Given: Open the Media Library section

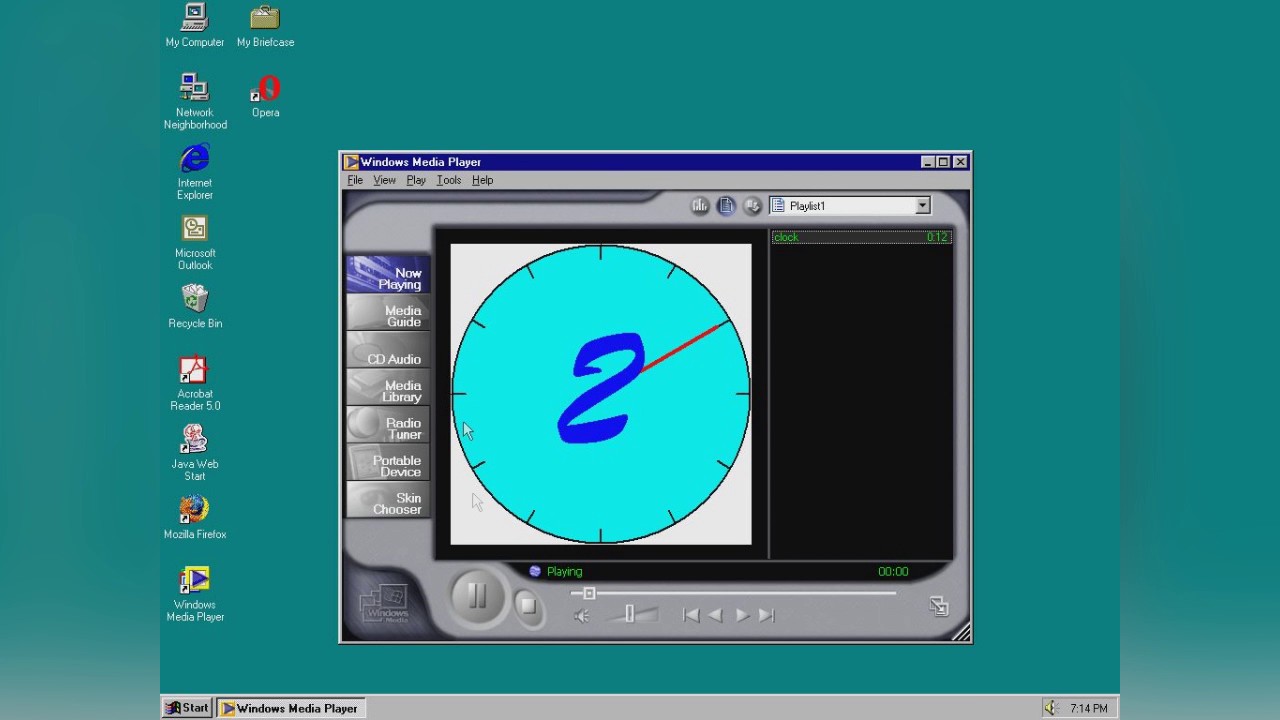Looking at the screenshot, I should coord(388,389).
